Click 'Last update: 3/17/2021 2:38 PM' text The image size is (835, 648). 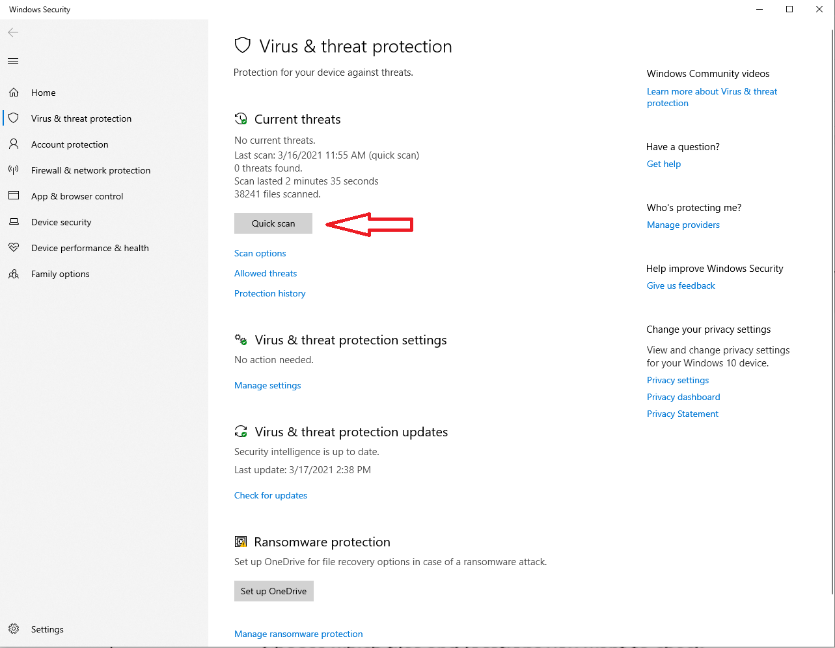click(x=302, y=470)
